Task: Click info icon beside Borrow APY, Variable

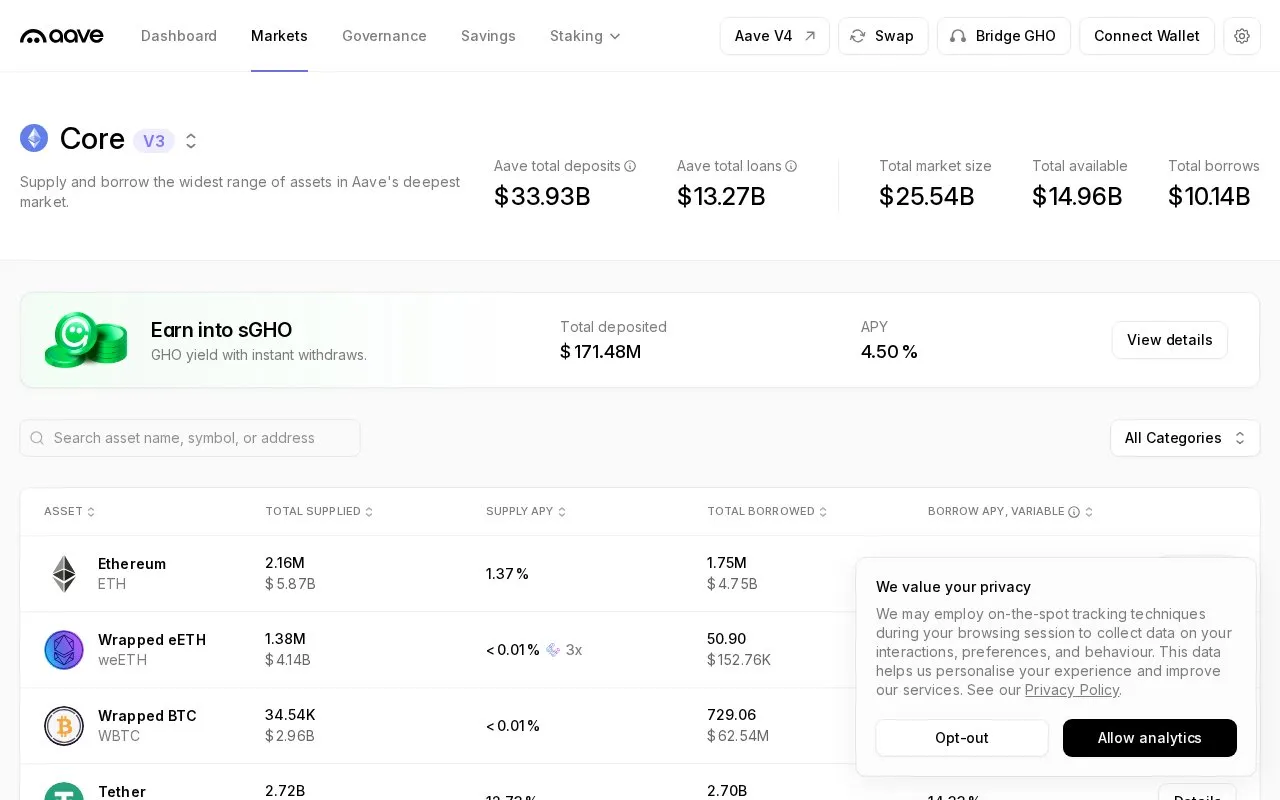Action: 1074,512
